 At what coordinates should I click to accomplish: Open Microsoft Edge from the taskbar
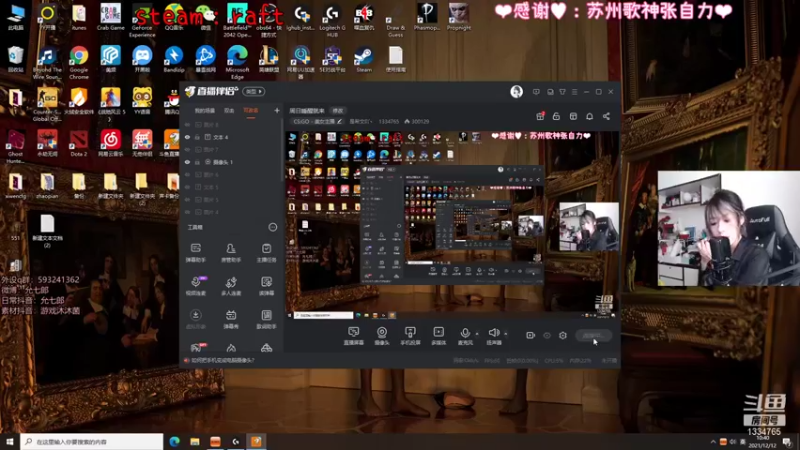(x=174, y=442)
